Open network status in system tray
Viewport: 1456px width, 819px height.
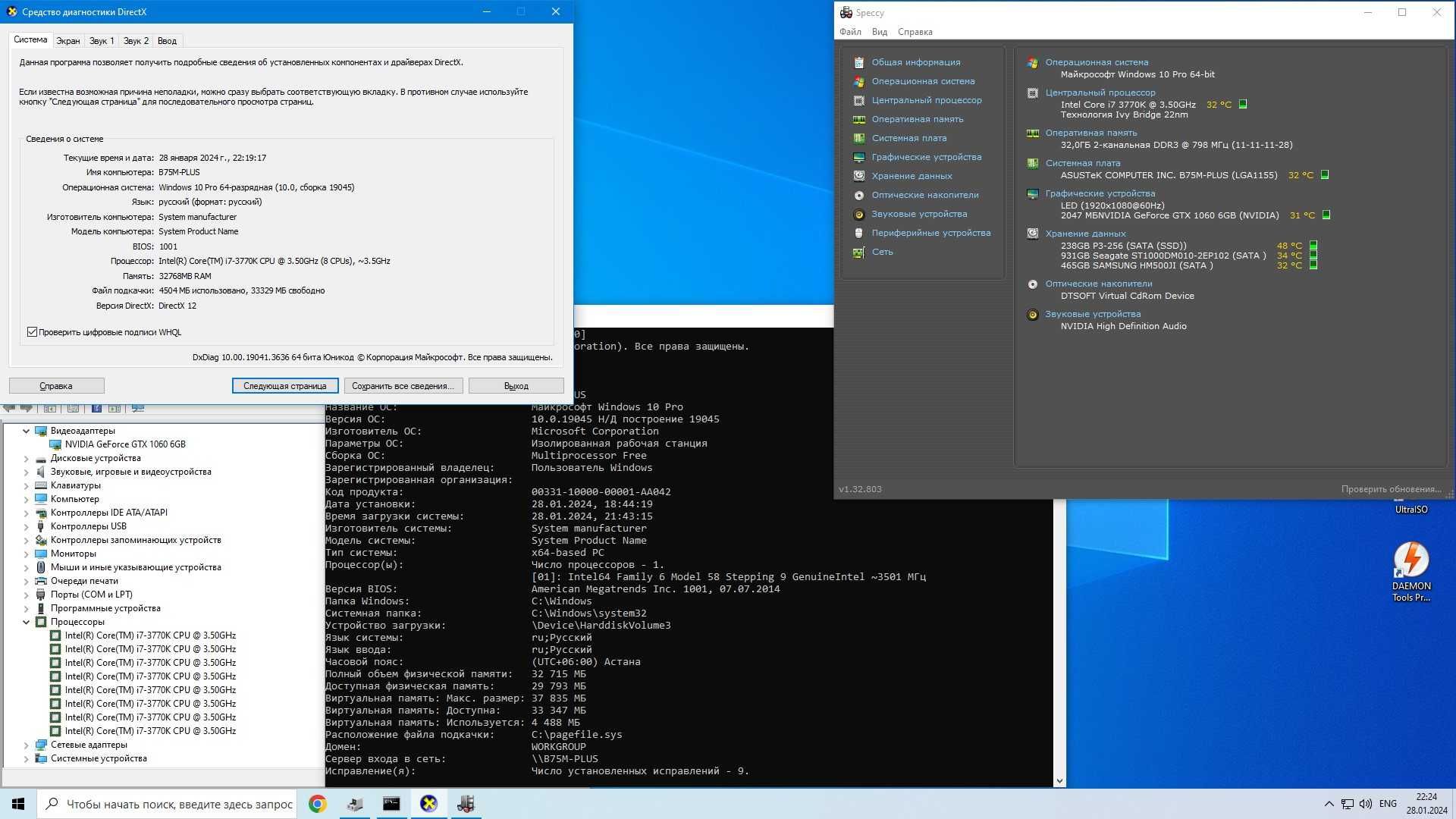[1348, 804]
